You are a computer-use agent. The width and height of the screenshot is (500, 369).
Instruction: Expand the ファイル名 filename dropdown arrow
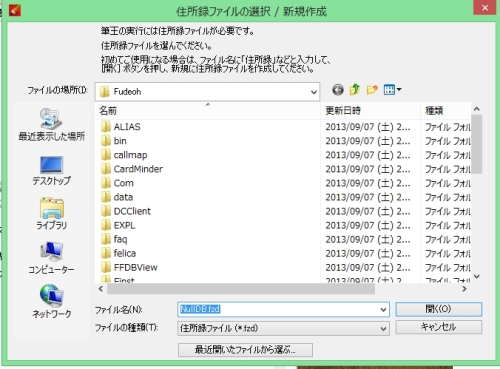[383, 310]
